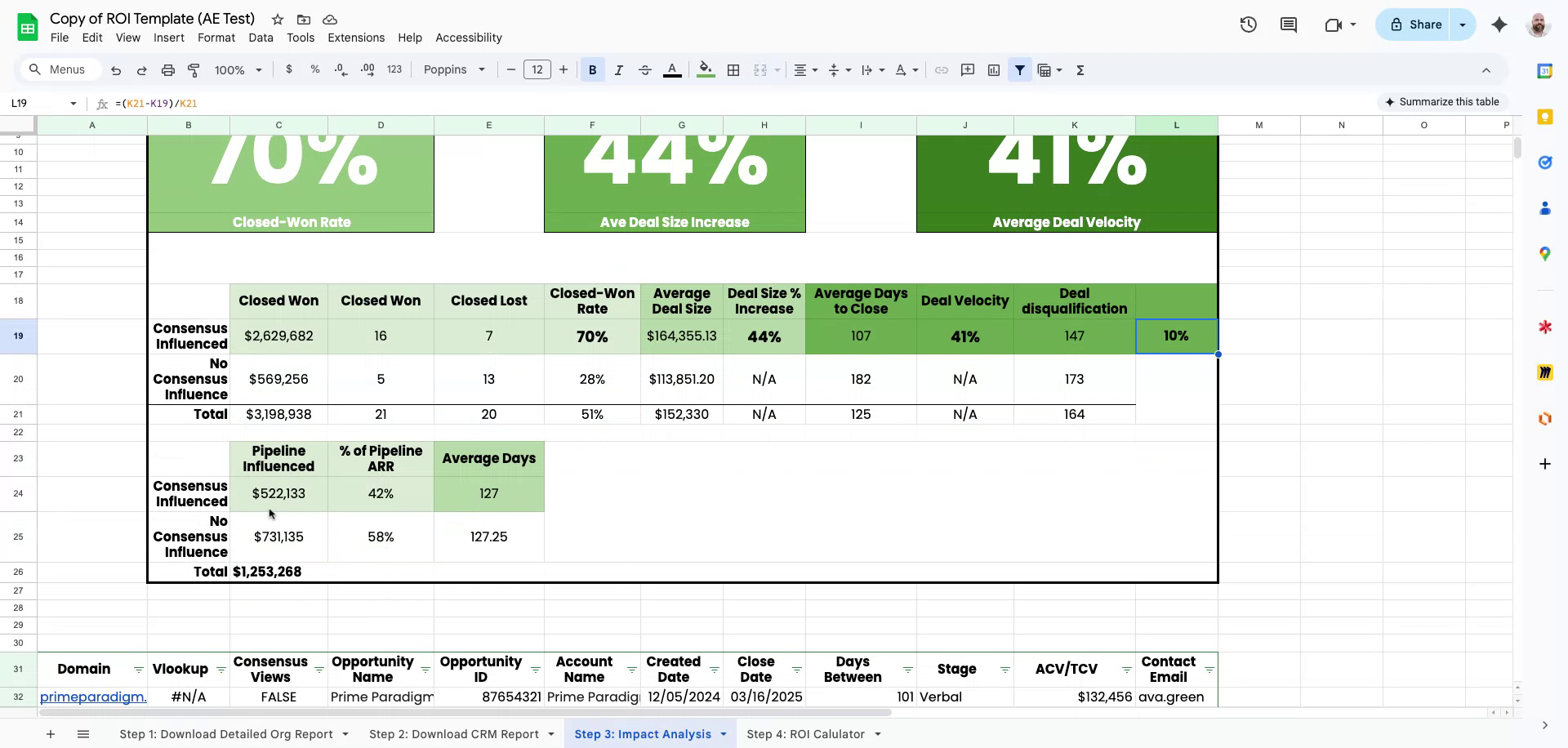Open the Poppins font dropdown
Viewport: 1568px width, 748px height.
[x=454, y=70]
